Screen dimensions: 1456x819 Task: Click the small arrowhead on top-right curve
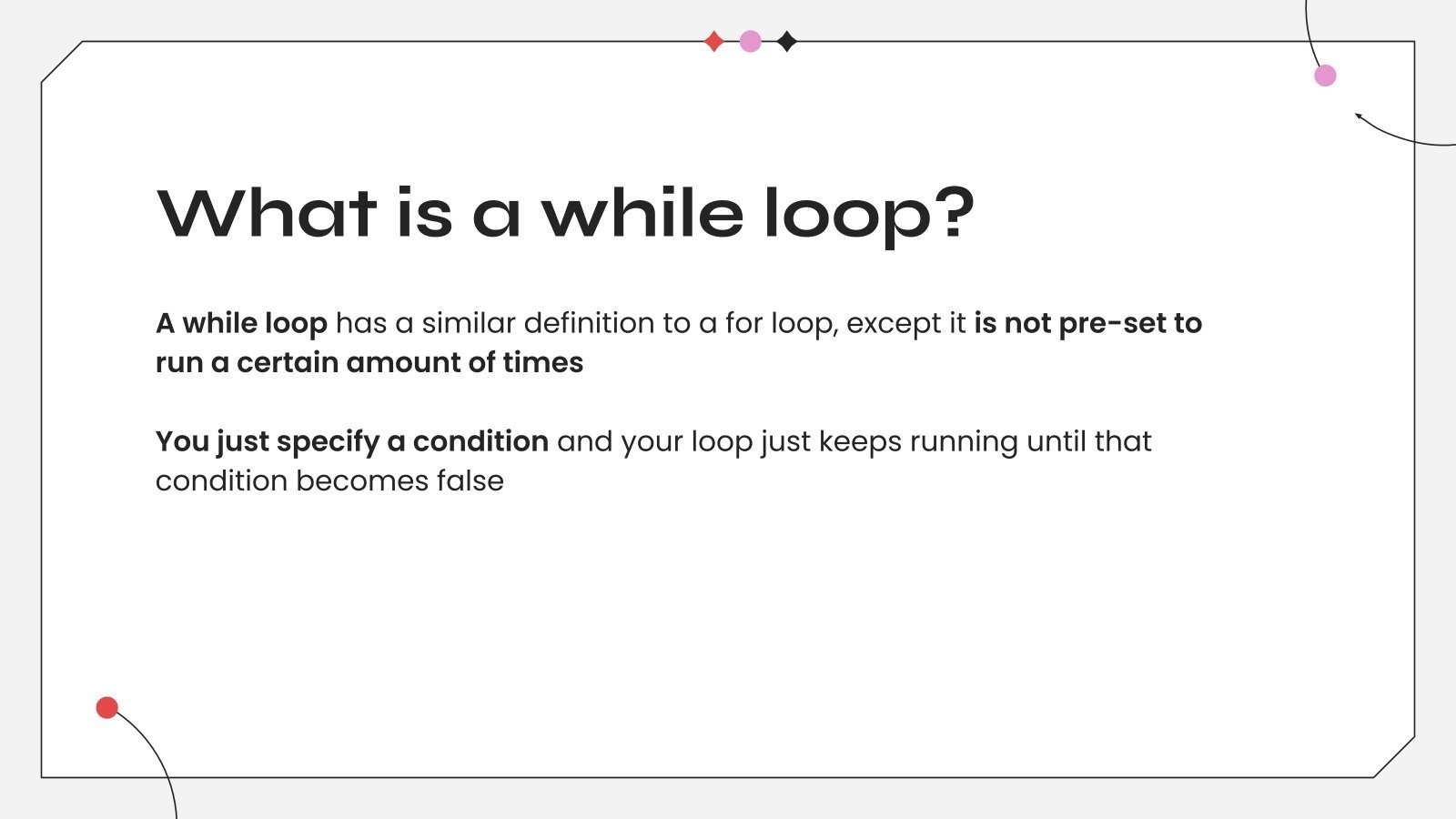(1359, 116)
